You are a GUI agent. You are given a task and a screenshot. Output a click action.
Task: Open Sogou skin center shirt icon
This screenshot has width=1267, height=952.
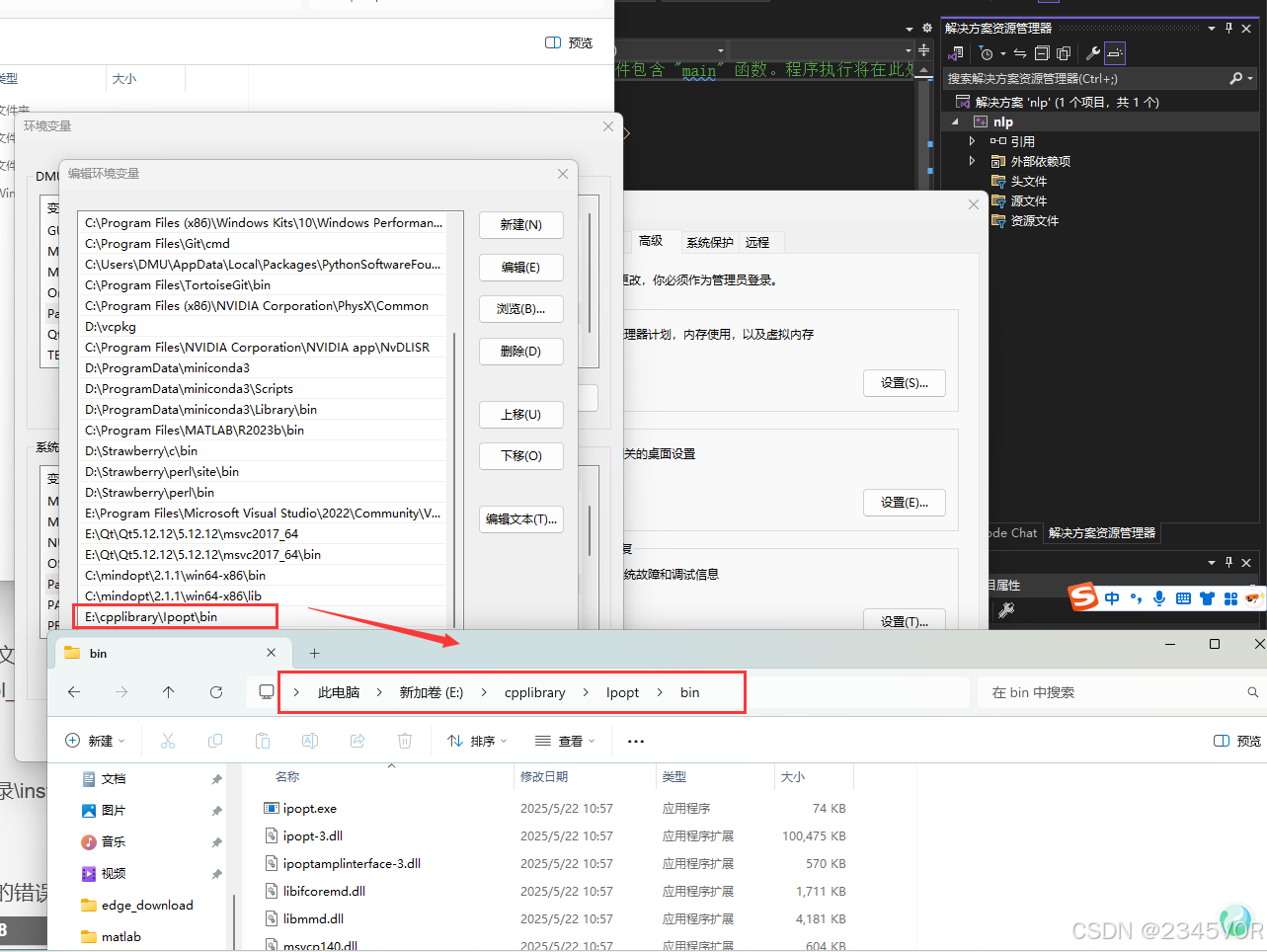1207,597
